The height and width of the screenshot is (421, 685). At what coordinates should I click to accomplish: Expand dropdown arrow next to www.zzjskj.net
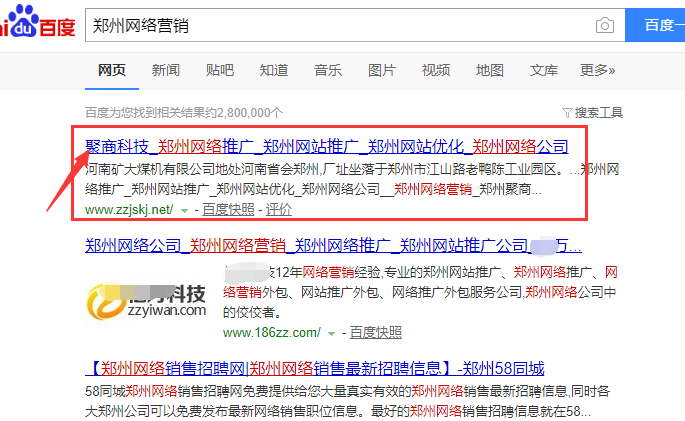click(184, 211)
